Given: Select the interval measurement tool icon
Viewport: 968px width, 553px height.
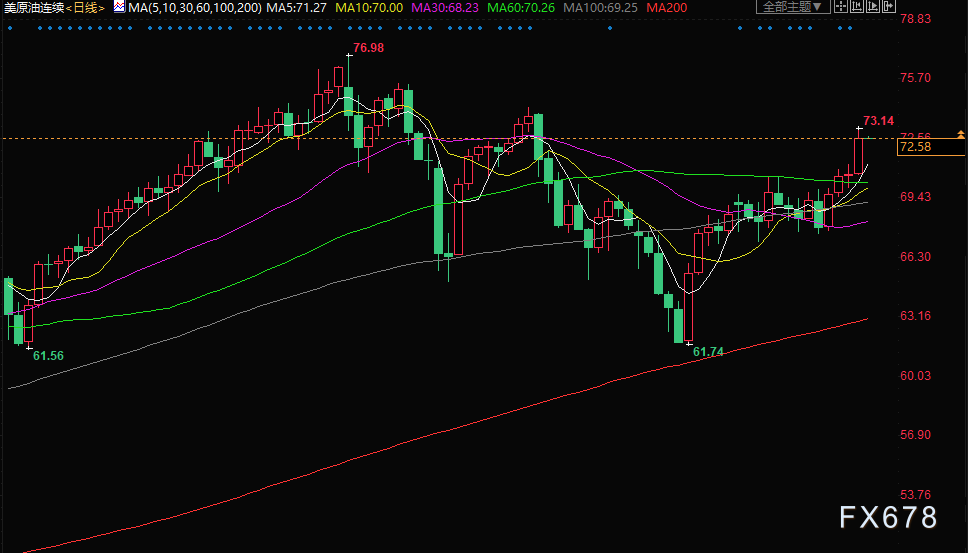Looking at the screenshot, I should click(x=857, y=6).
